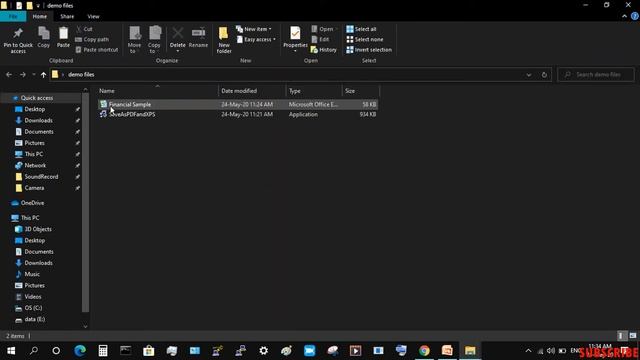Refresh the demo files folder
Viewport: 640px width, 360px height.
[x=544, y=75]
